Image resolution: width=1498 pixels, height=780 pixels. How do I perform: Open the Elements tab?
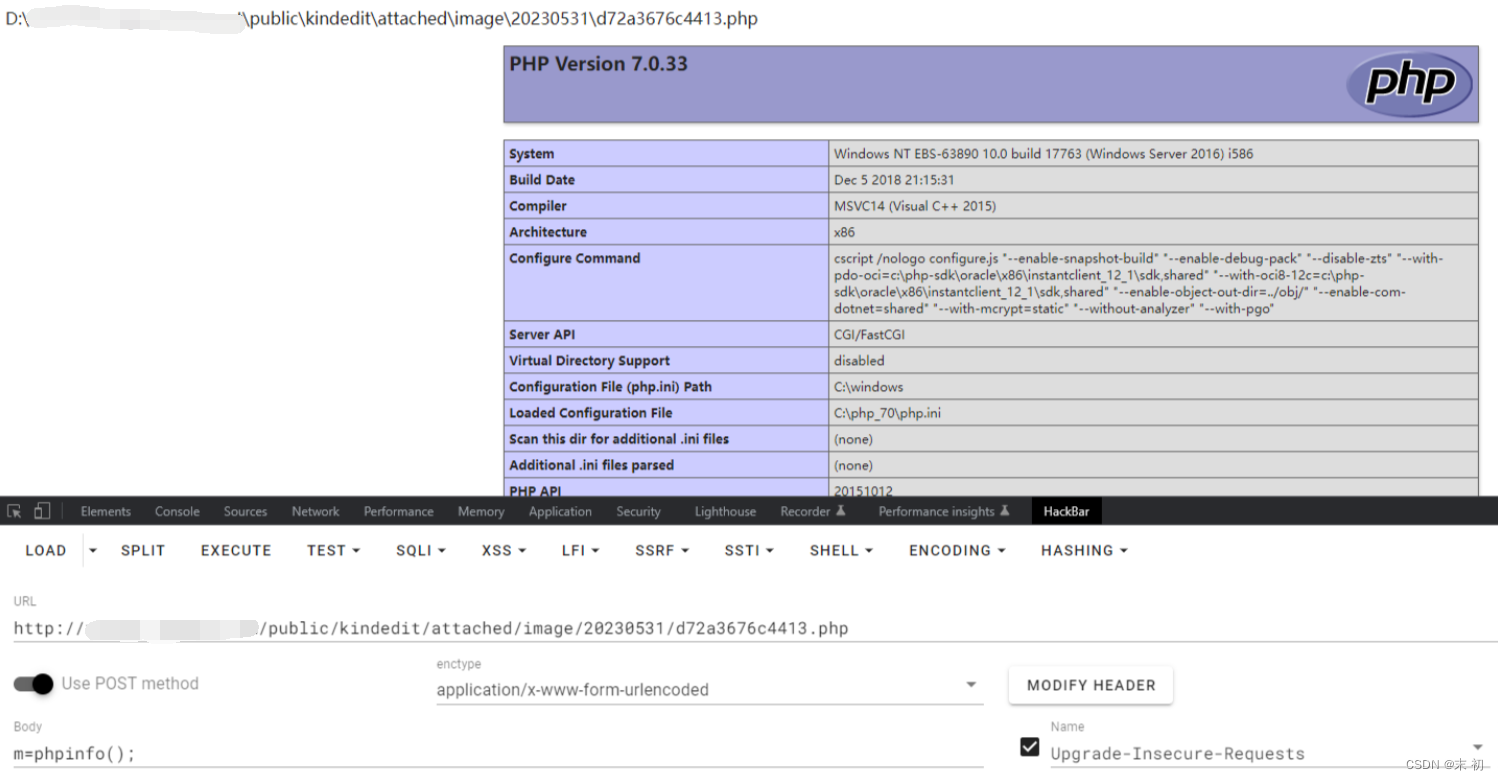tap(106, 511)
